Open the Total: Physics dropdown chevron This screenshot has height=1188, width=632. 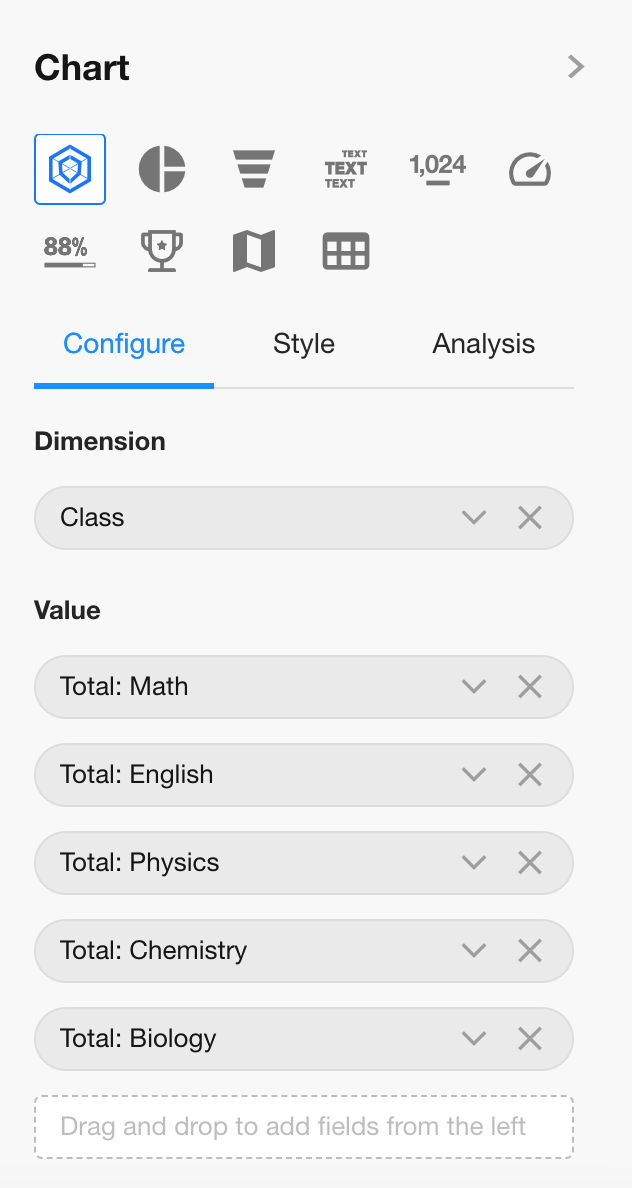(474, 862)
